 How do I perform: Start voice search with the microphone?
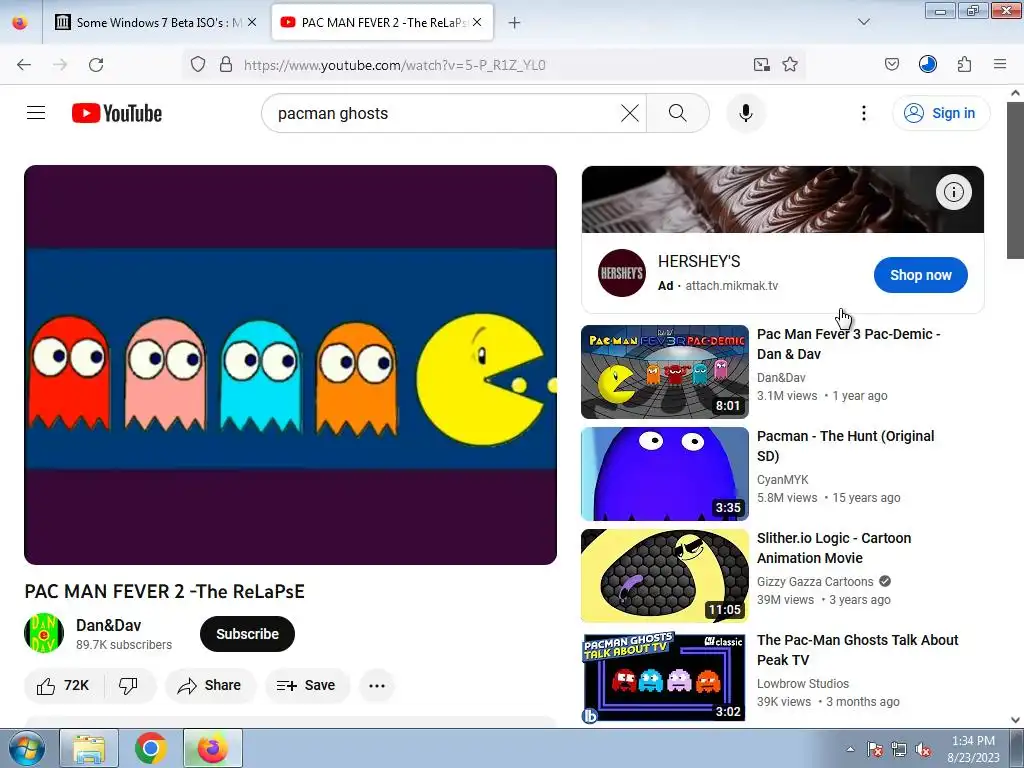[x=746, y=113]
